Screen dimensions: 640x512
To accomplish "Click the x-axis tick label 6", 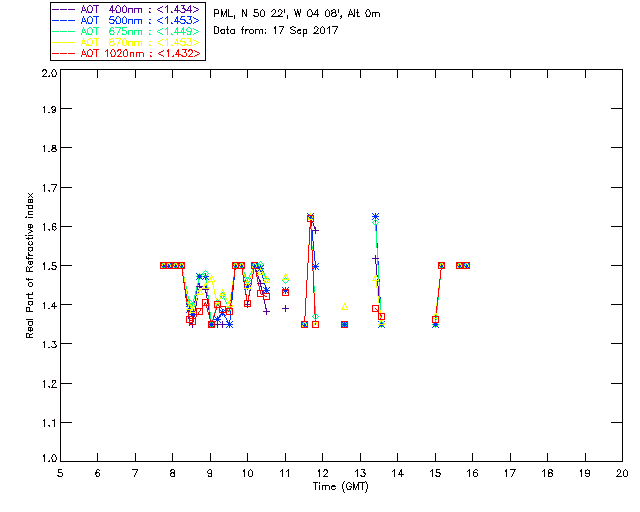I will pyautogui.click(x=98, y=473).
